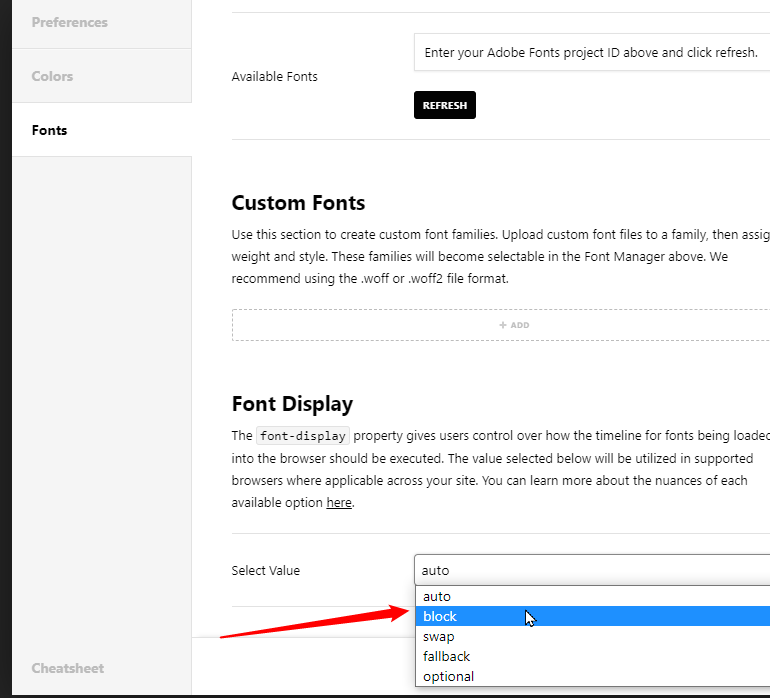Choose 'block' option in dropdown list
770x698 pixels.
click(x=593, y=616)
